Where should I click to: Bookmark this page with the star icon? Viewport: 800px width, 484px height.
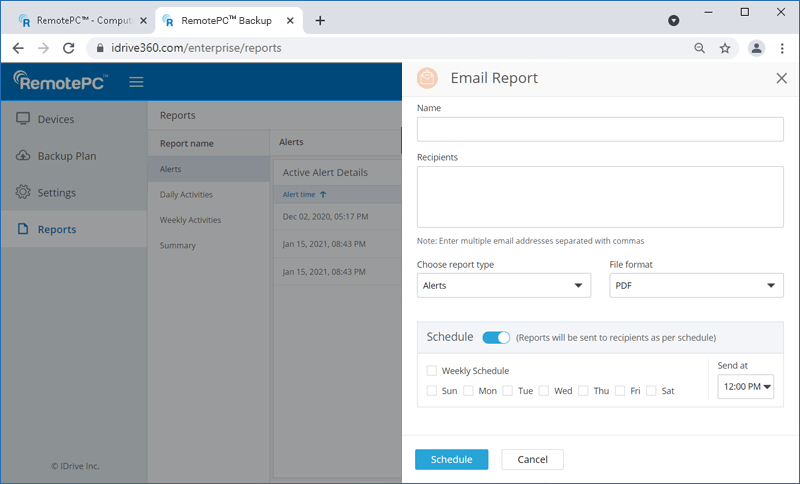coord(725,48)
